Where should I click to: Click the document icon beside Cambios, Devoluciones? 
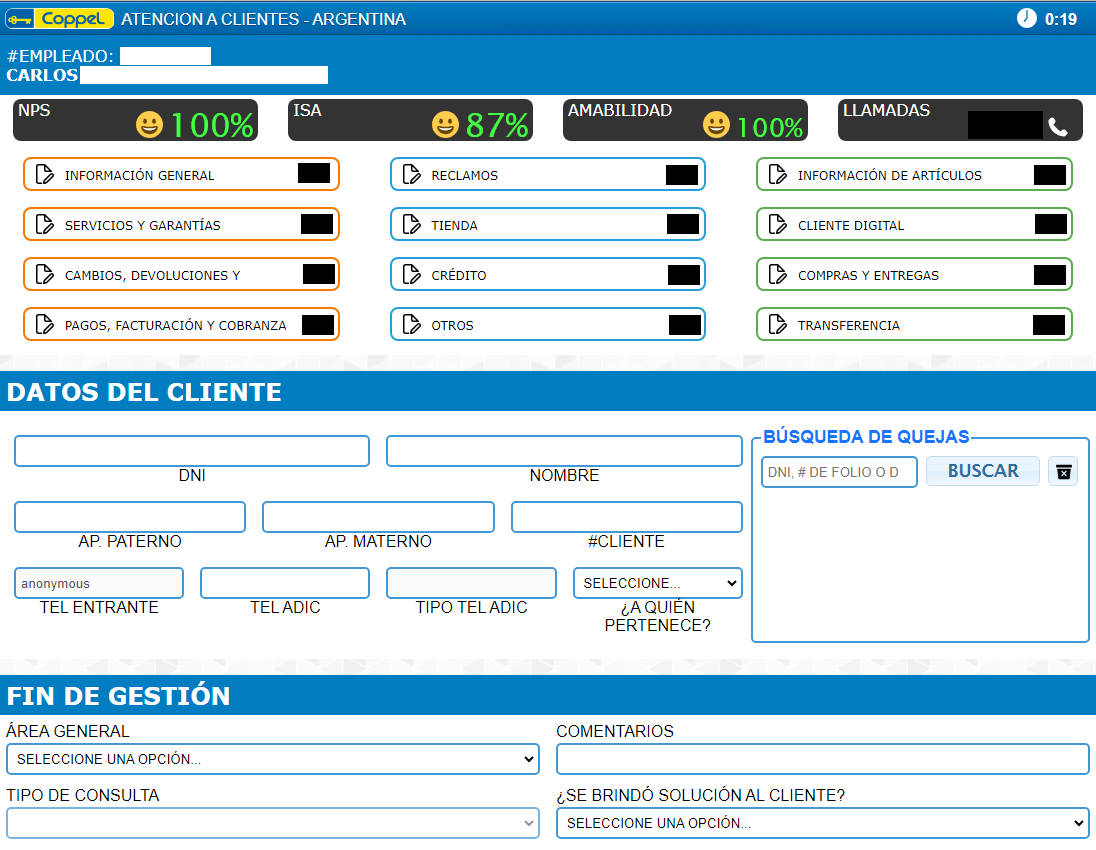point(45,275)
